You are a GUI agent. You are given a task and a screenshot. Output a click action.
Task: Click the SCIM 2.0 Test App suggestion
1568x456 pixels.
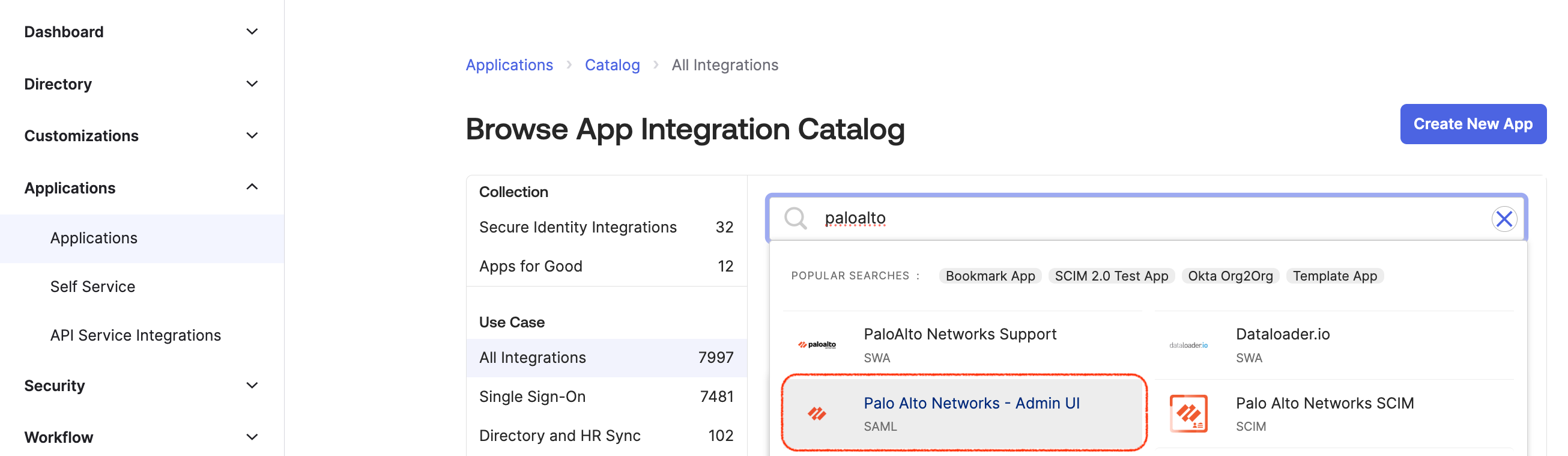click(x=1111, y=276)
